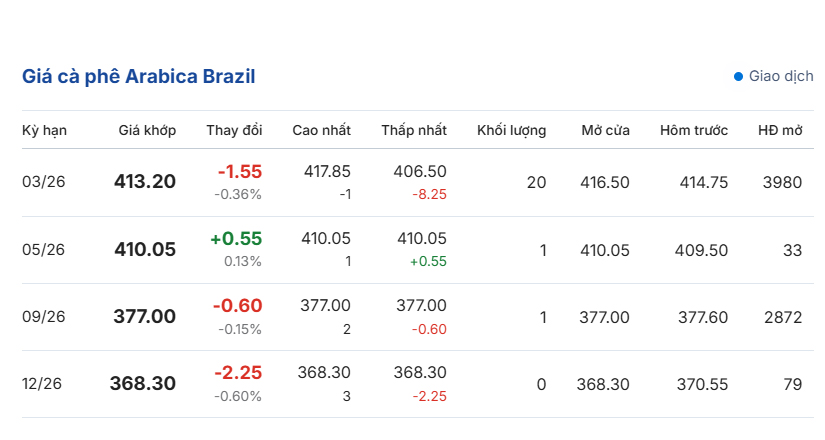
Task: Click the Khối lượng column header
Action: 512,131
